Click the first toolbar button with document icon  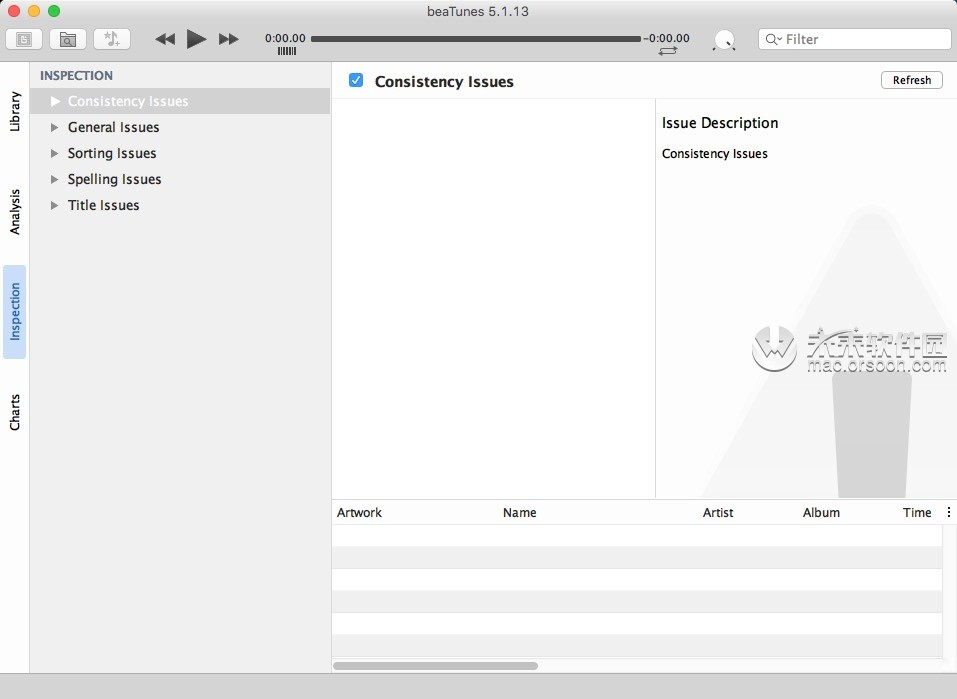pos(24,39)
